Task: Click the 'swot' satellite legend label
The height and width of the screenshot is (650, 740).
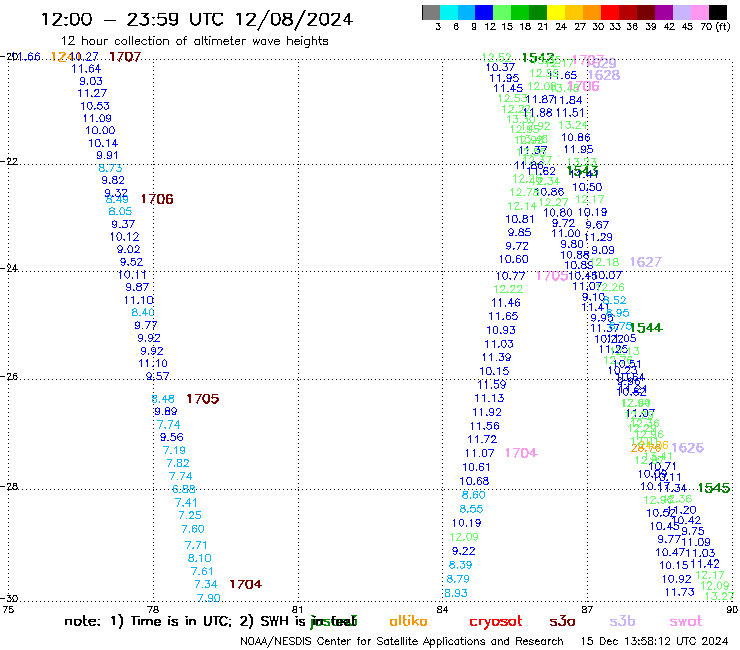Action: tap(686, 621)
